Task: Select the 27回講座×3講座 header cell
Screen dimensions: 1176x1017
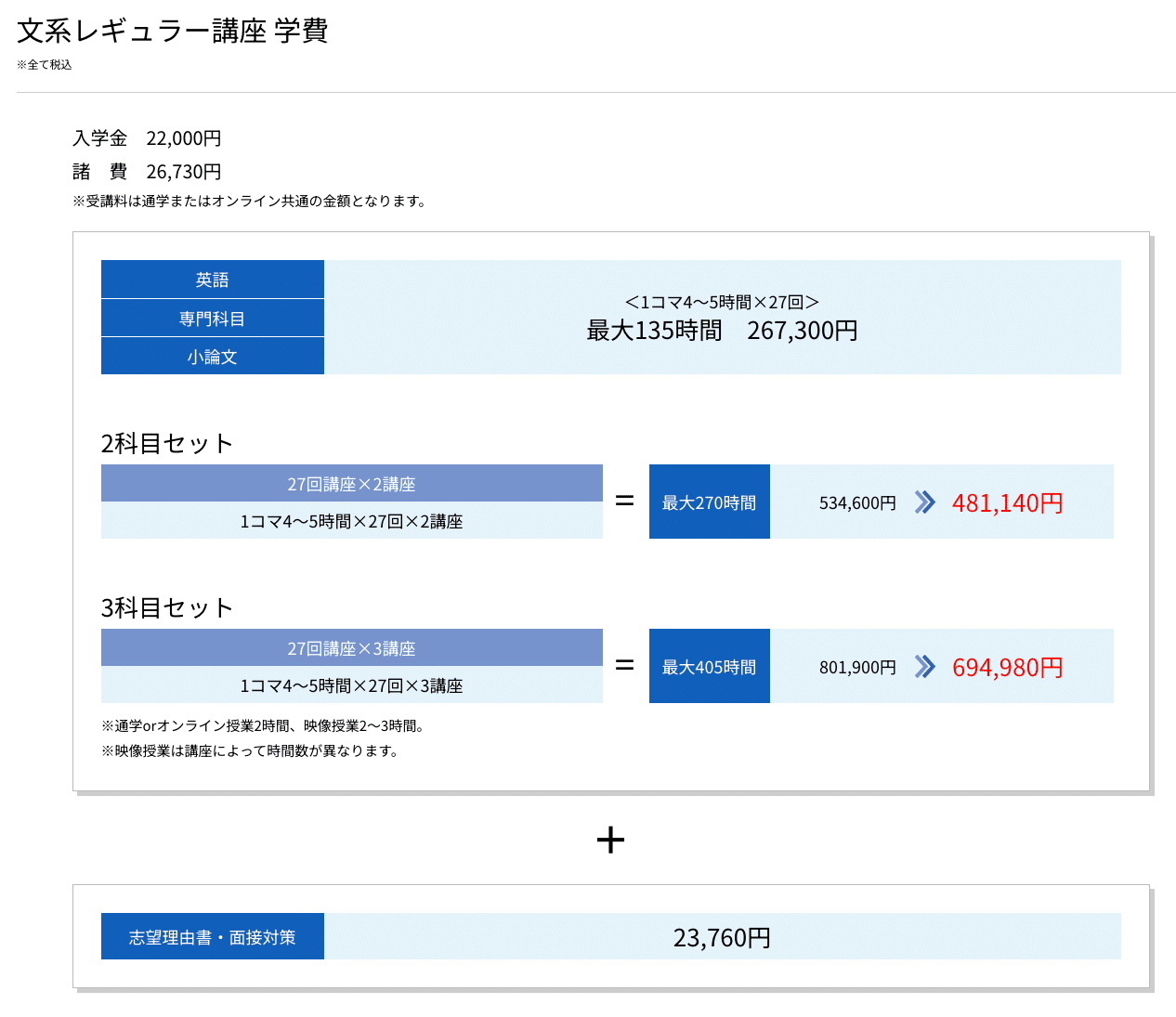Action: click(x=352, y=647)
